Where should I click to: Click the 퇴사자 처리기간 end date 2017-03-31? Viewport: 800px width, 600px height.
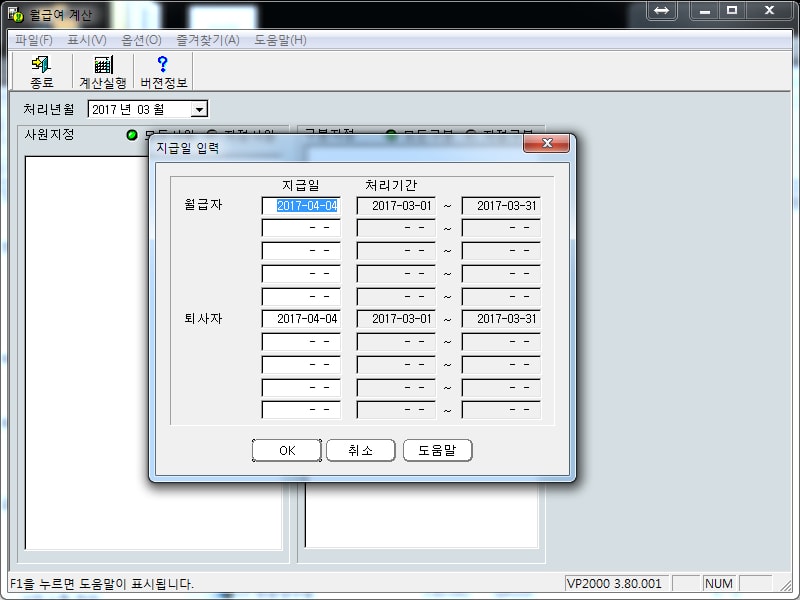(x=501, y=319)
